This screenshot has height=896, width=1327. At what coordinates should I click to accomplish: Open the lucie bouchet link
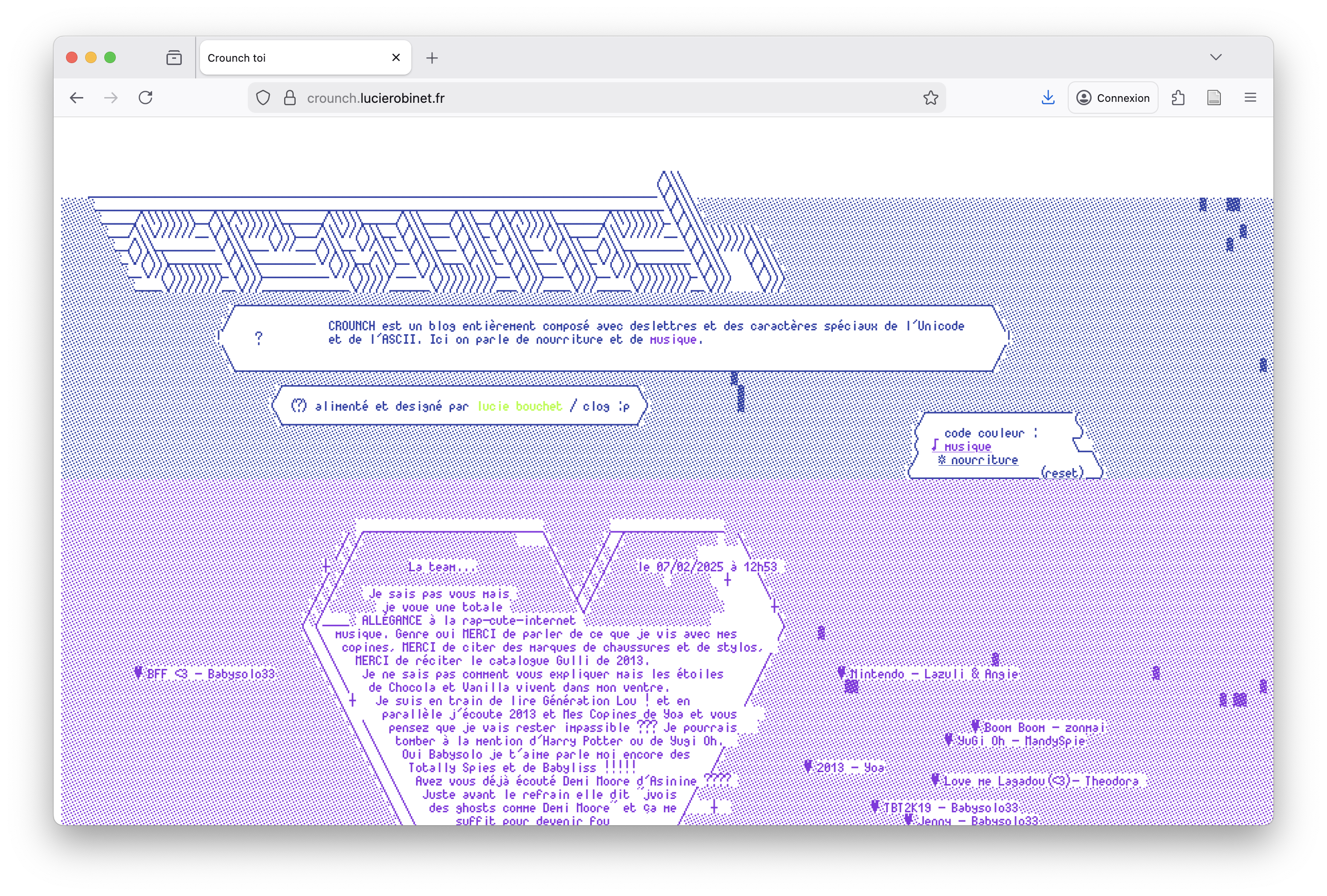coord(520,406)
